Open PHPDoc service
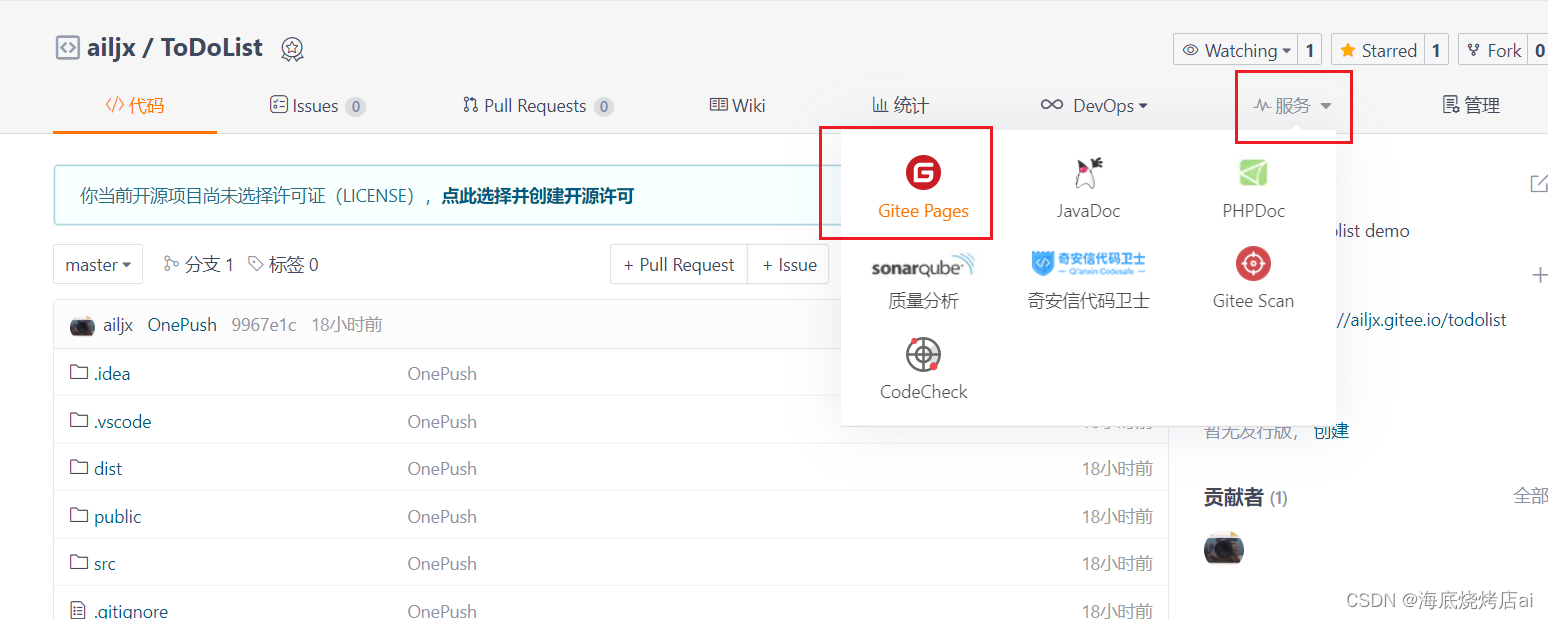The height and width of the screenshot is (619, 1548). point(1253,186)
